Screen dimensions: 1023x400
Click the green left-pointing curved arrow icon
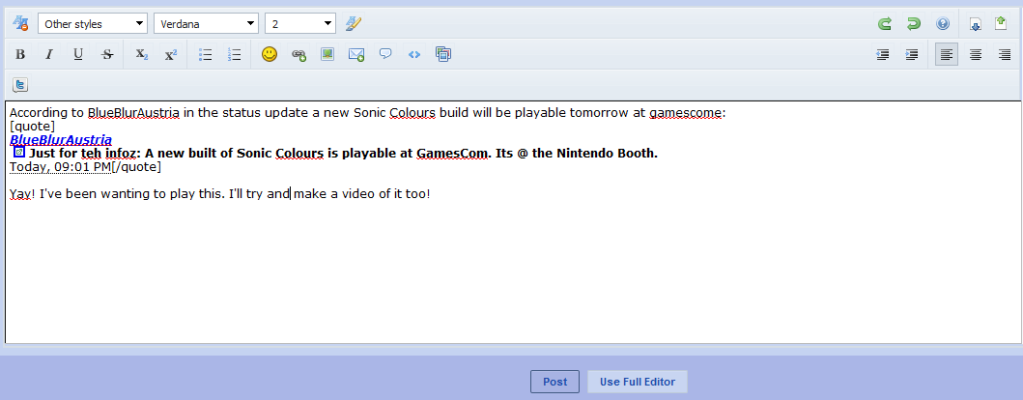pos(913,24)
